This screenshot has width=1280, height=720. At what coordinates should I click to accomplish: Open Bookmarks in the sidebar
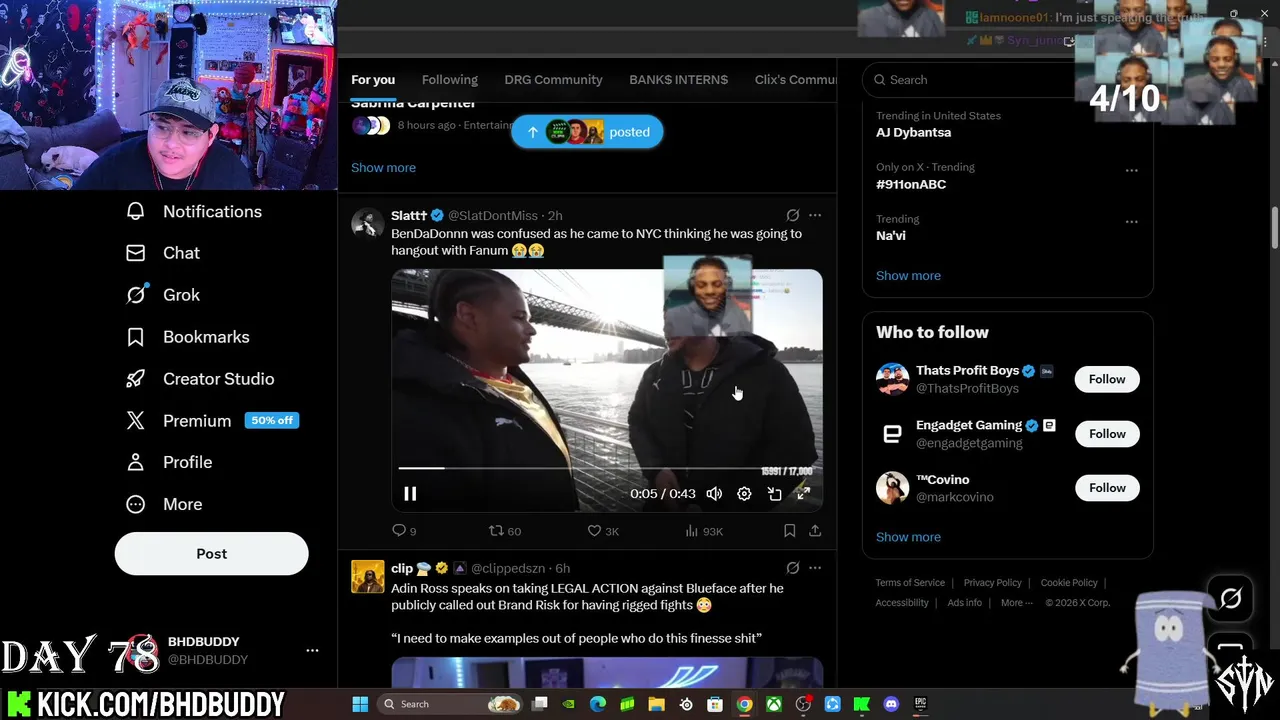[x=187, y=337]
